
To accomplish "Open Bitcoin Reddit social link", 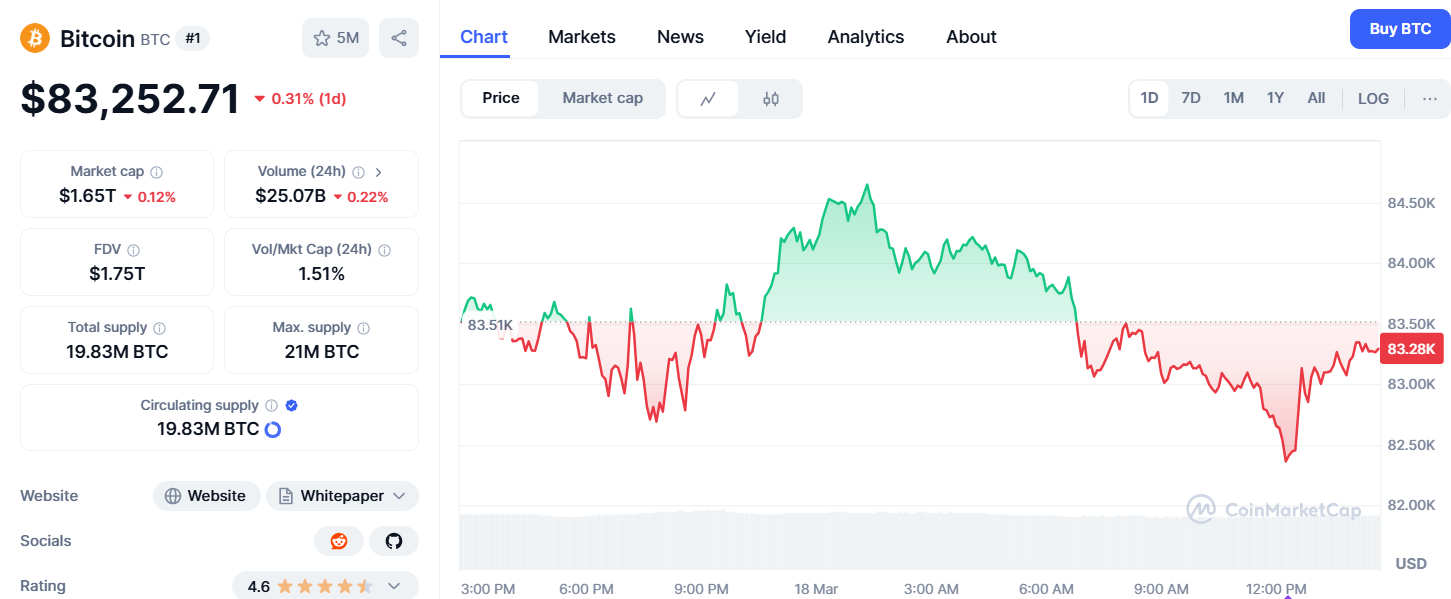I will pyautogui.click(x=339, y=541).
